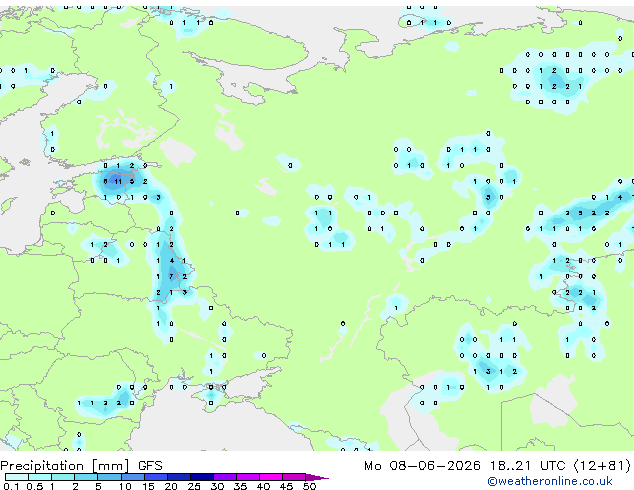Click legend label '20' under color bar
The image size is (634, 490).
coord(171,486)
